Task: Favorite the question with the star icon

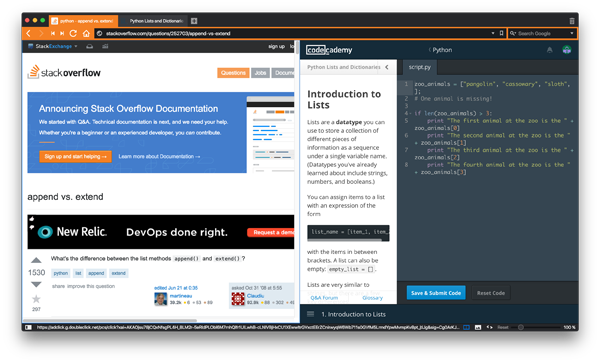Action: (36, 299)
